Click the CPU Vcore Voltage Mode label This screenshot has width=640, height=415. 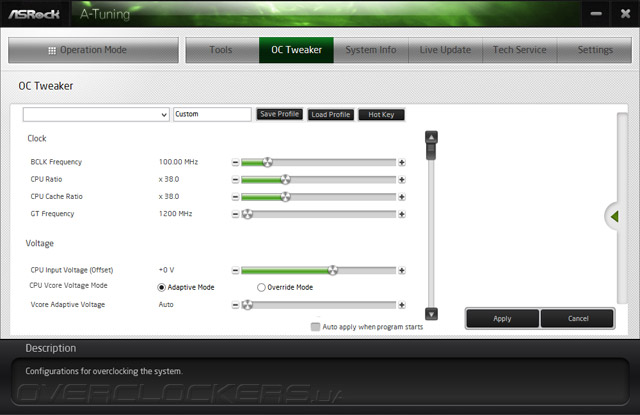point(68,285)
